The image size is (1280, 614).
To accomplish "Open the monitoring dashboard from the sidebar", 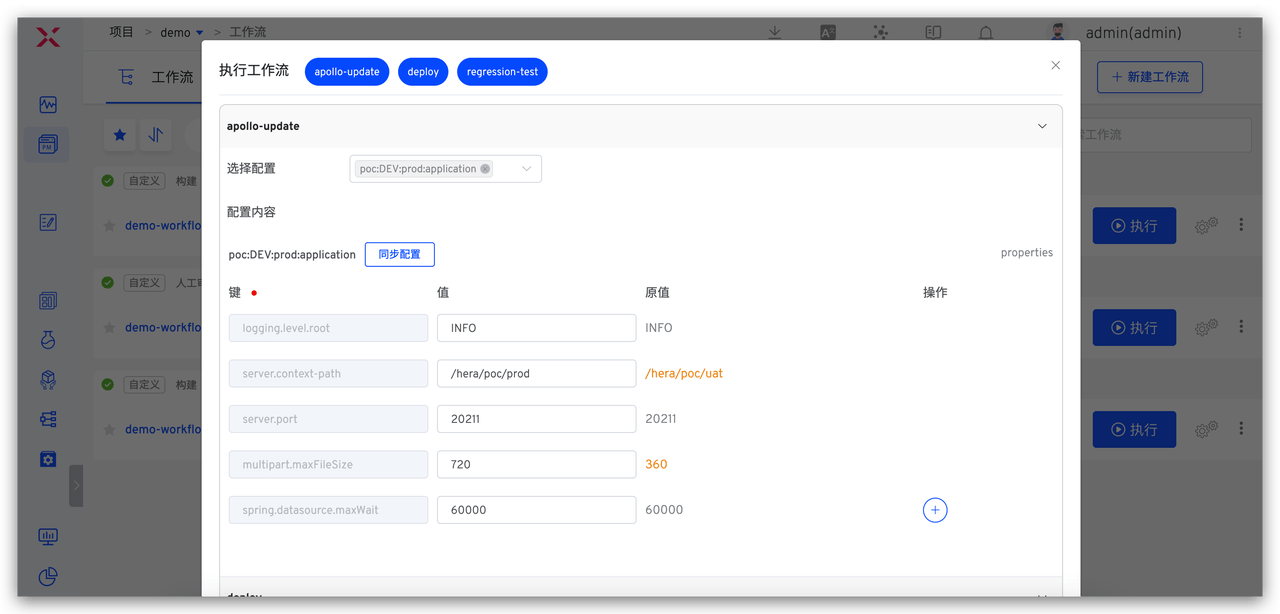I will (x=47, y=104).
